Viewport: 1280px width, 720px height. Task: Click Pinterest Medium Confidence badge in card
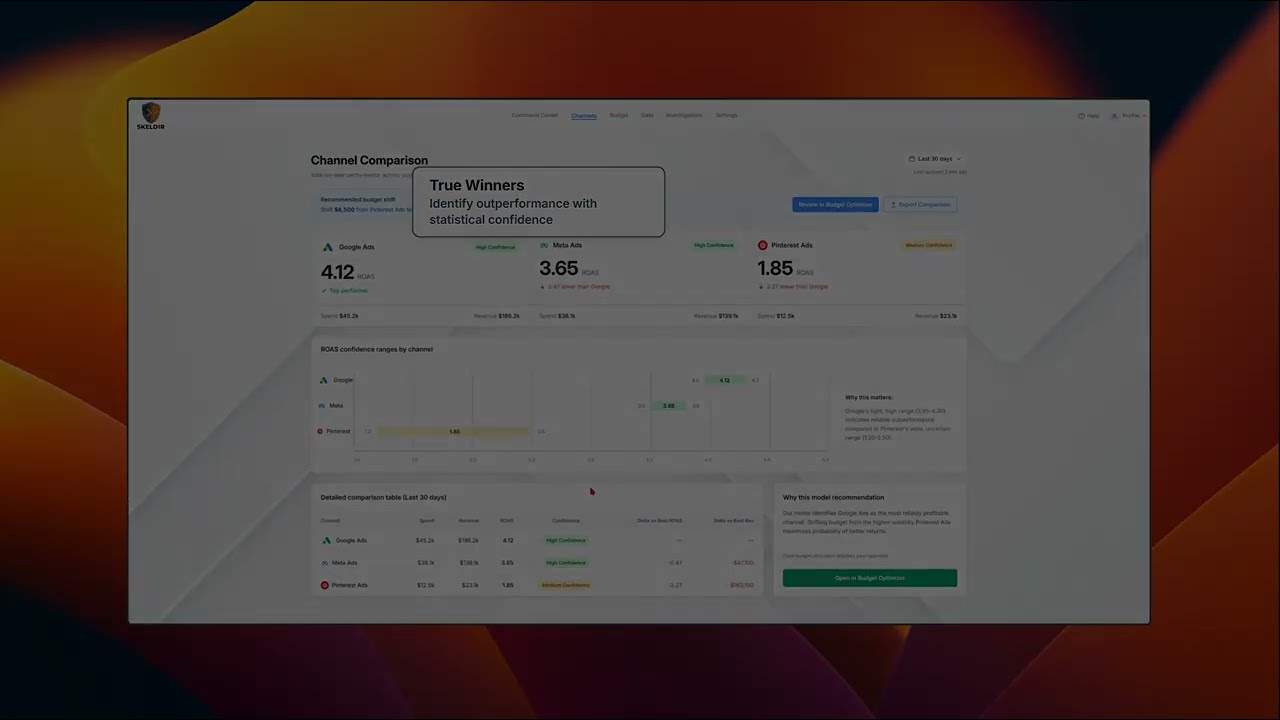[929, 245]
